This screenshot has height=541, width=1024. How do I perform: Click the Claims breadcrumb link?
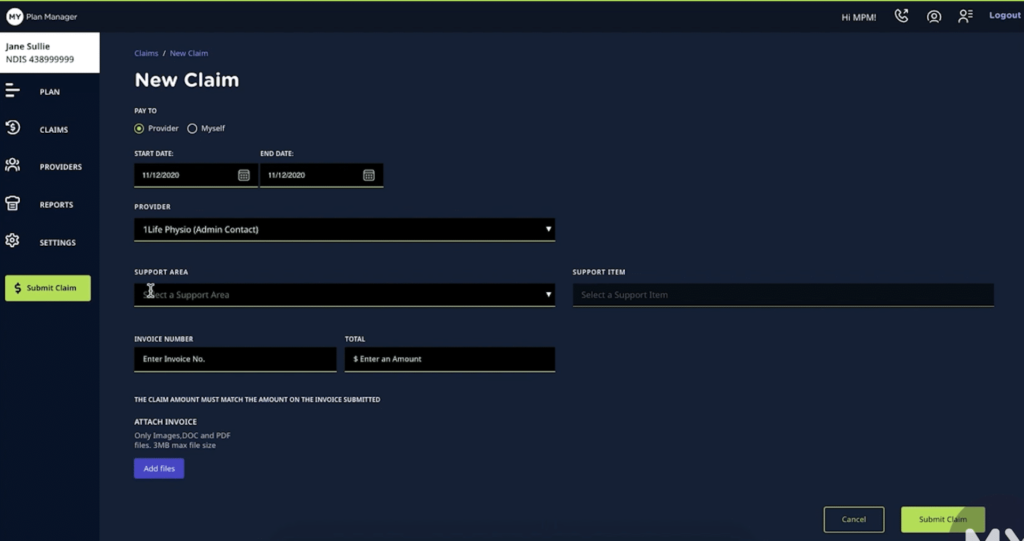click(x=146, y=53)
